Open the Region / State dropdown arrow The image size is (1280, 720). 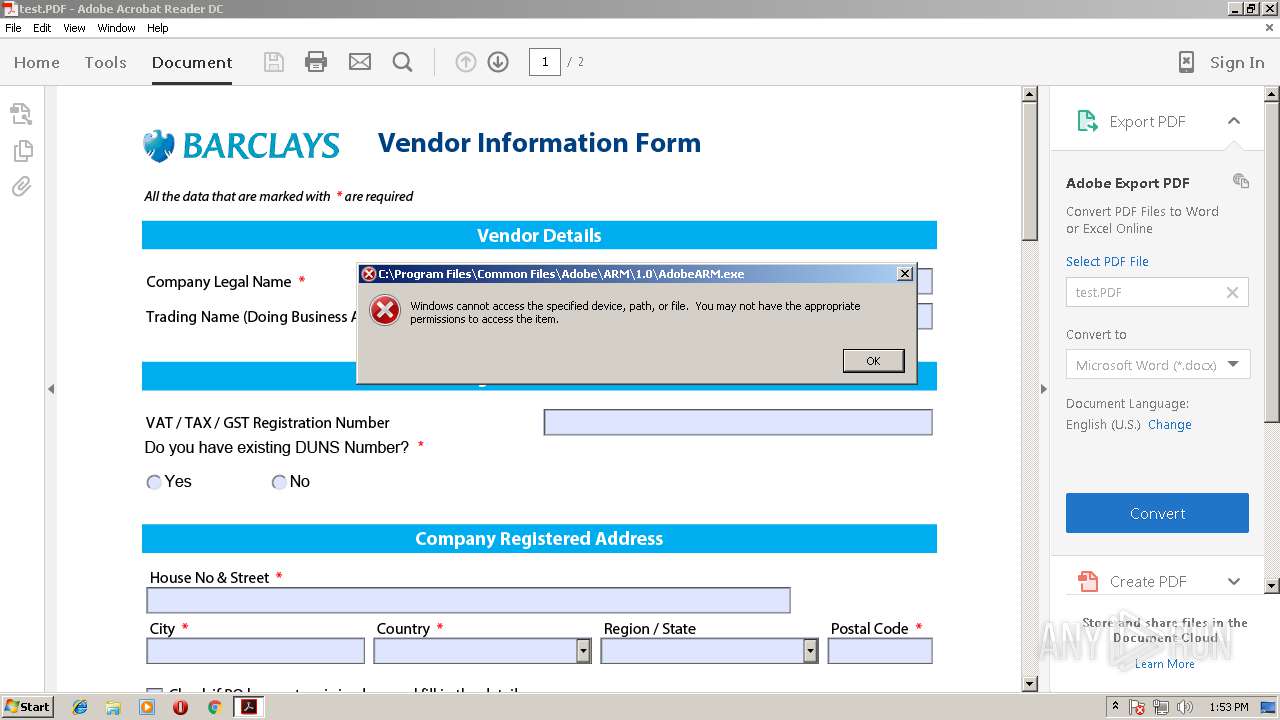[x=810, y=651]
